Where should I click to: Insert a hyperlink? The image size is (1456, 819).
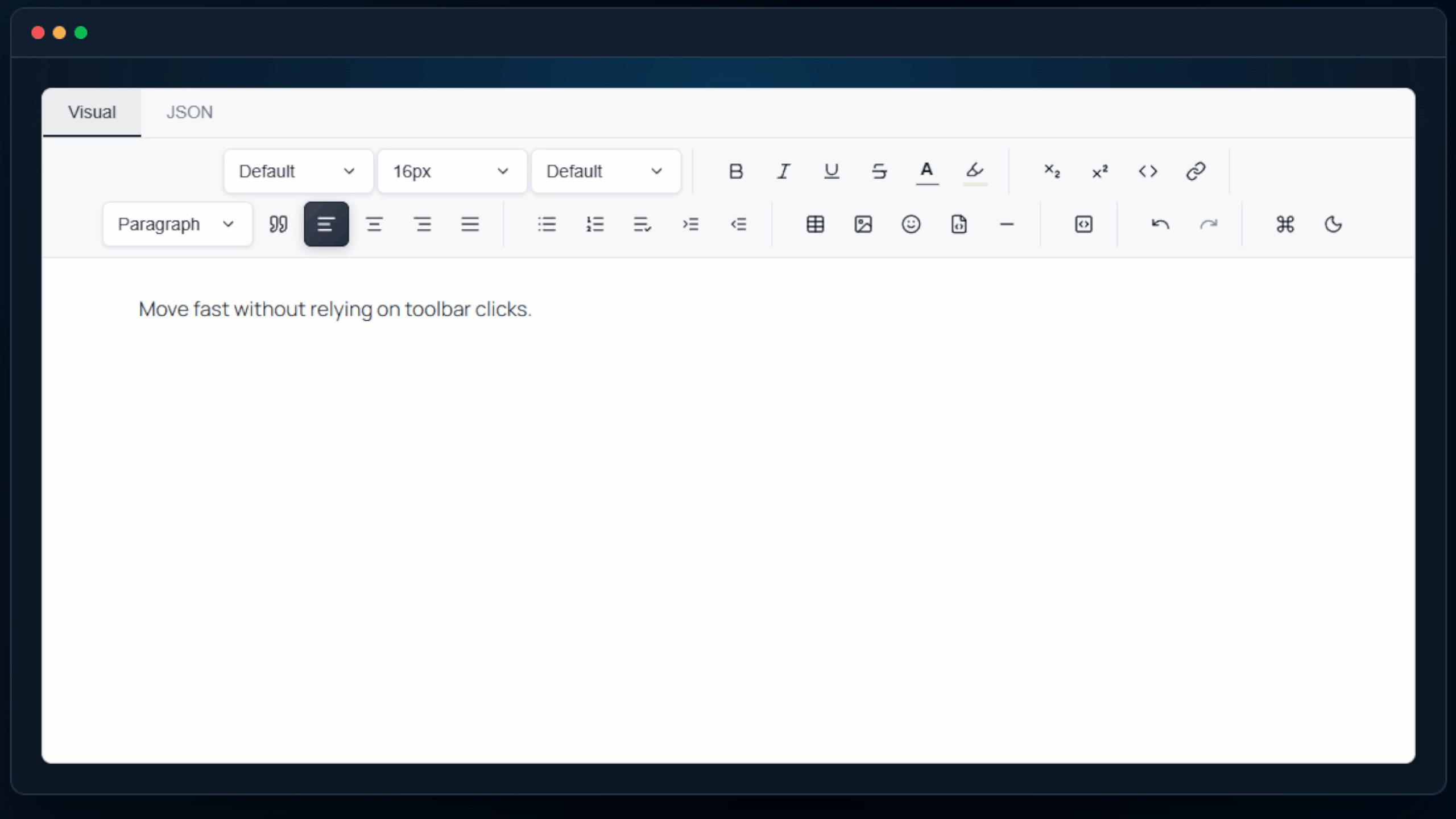pyautogui.click(x=1196, y=171)
